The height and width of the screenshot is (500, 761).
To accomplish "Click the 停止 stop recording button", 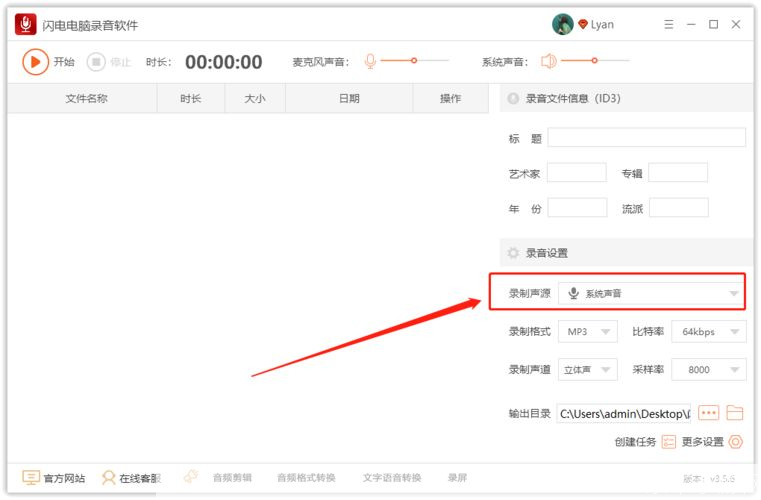I will click(96, 62).
